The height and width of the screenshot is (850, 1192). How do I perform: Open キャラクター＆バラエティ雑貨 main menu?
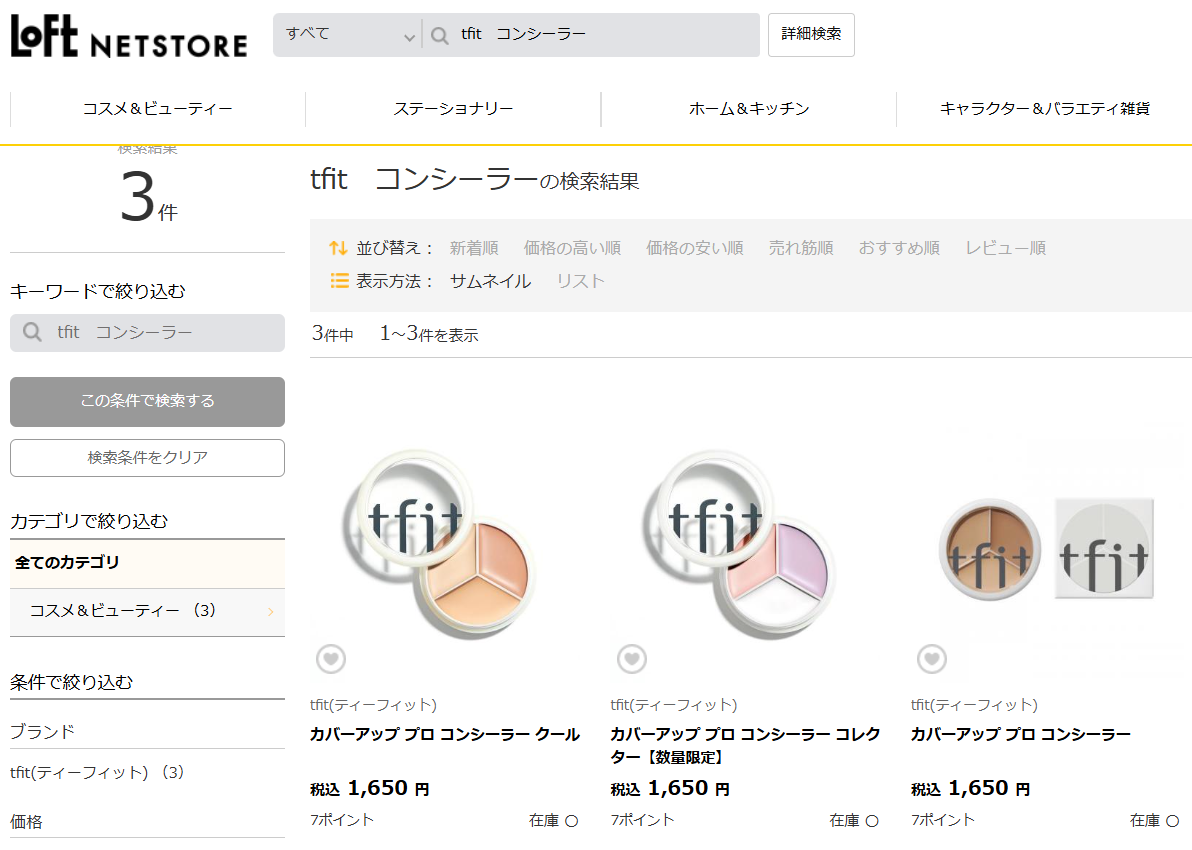1045,109
